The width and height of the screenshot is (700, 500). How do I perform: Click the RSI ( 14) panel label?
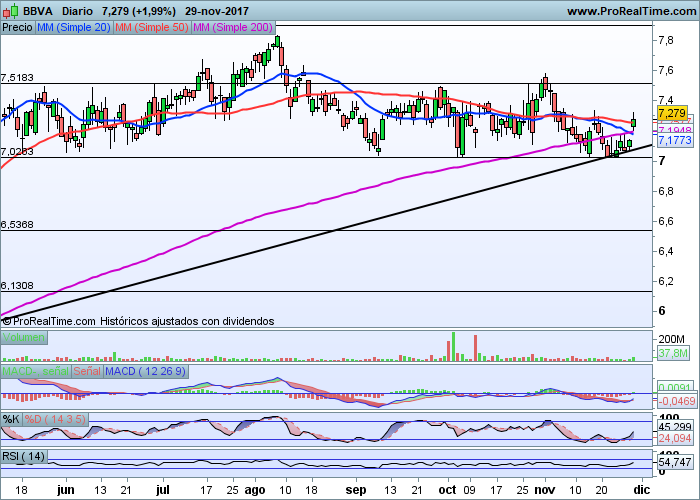[24, 457]
